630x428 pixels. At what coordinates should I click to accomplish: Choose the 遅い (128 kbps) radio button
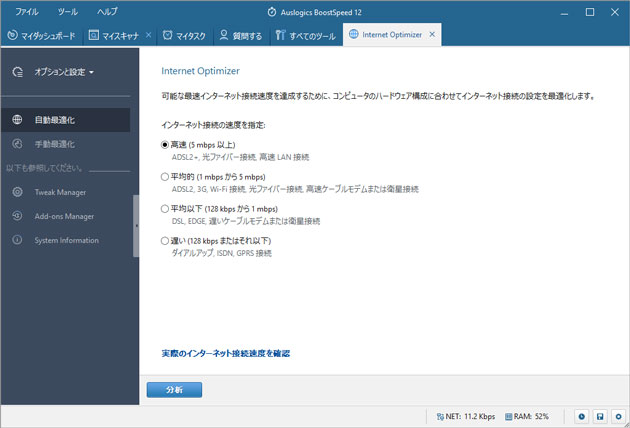pyautogui.click(x=166, y=241)
